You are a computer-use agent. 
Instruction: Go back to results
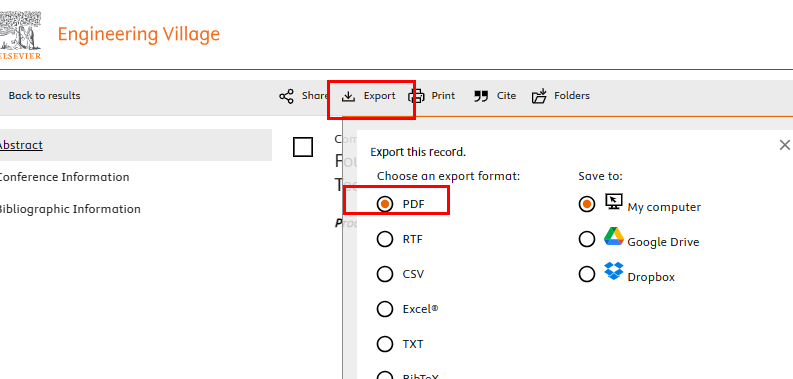(45, 96)
